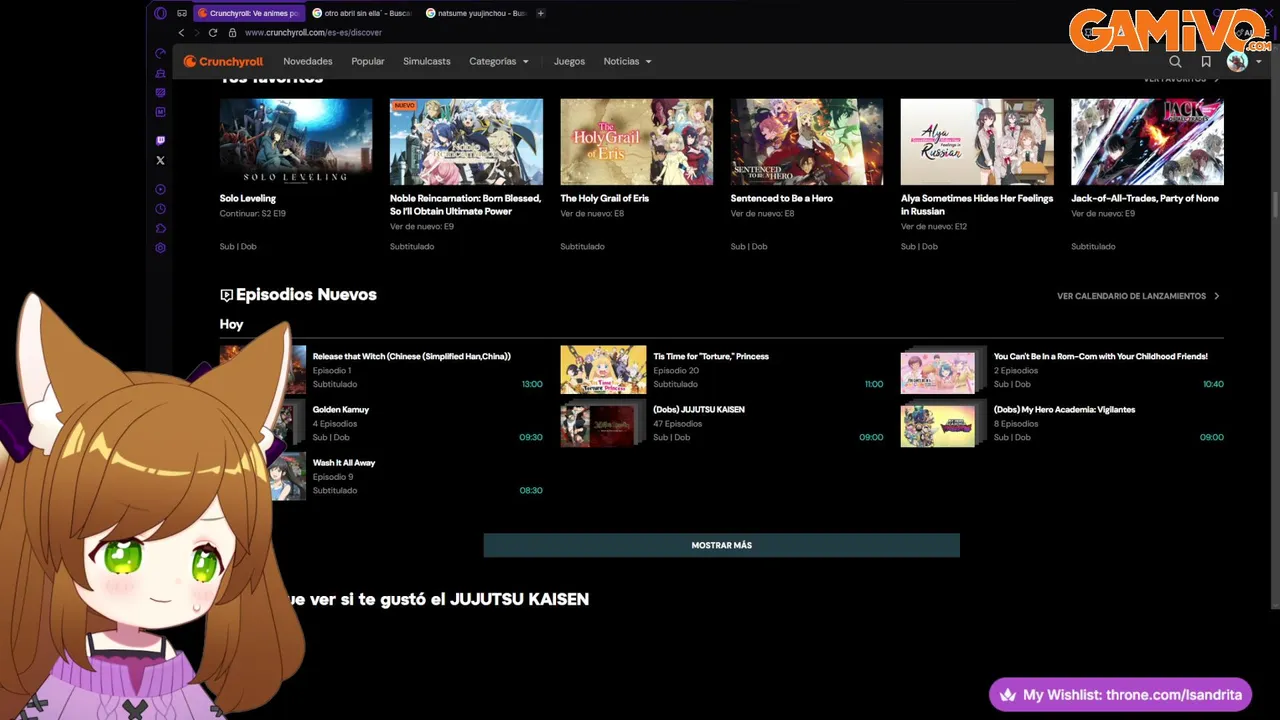Viewport: 1280px width, 720px height.
Task: Open Alya Sometimes Hides Her Feelings thumbnail
Action: click(977, 142)
